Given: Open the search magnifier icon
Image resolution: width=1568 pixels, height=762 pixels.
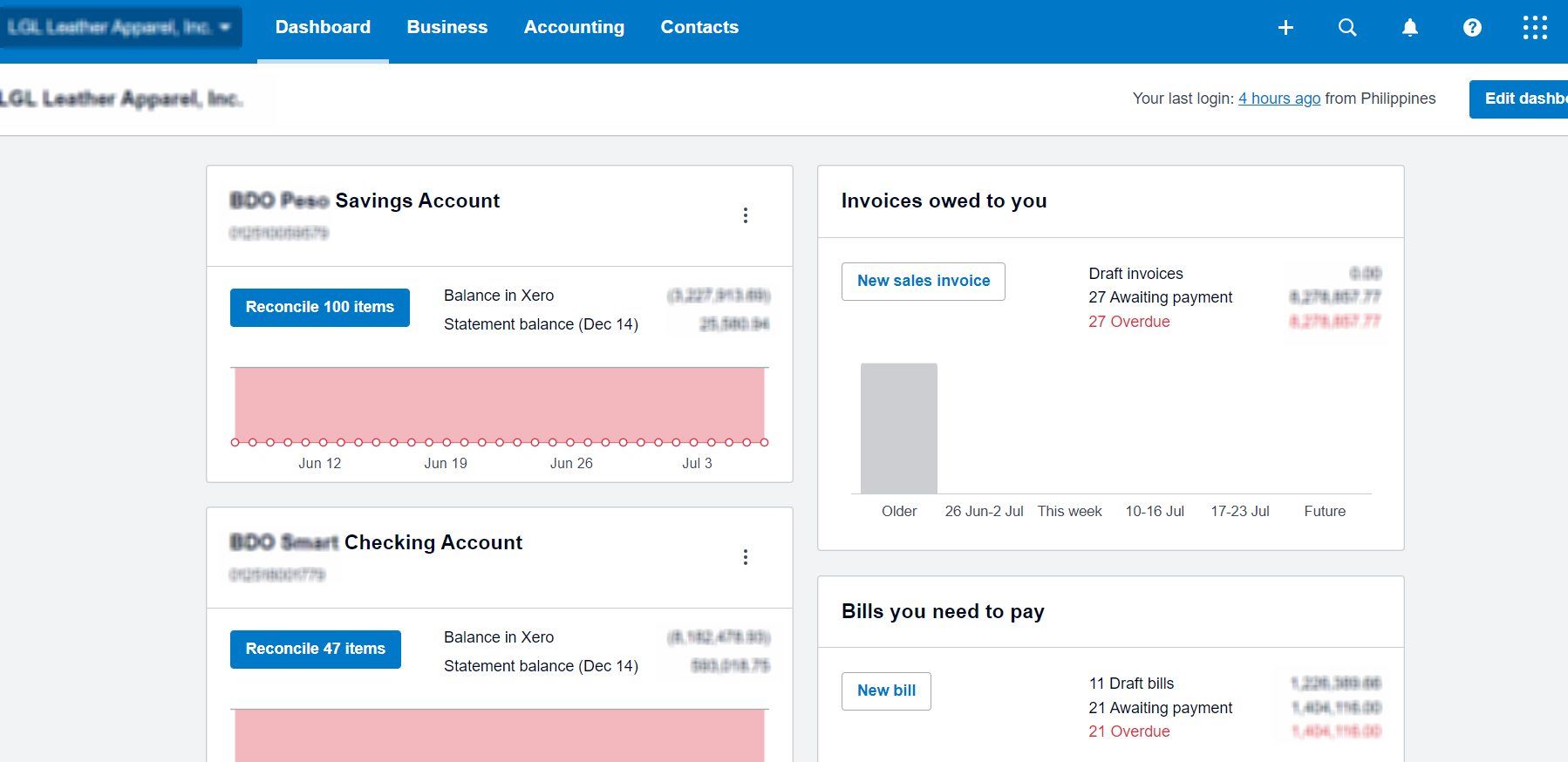Looking at the screenshot, I should click(1347, 28).
